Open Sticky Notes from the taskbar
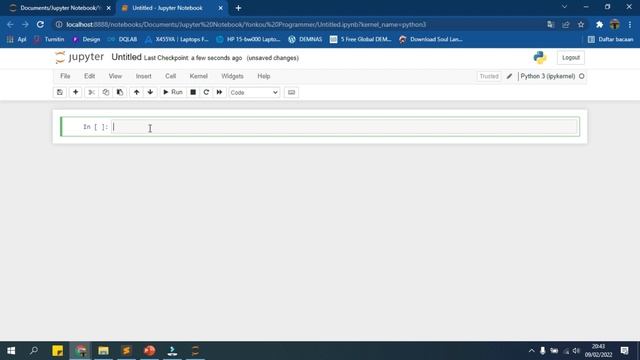This screenshot has height=360, width=640. pos(58,351)
